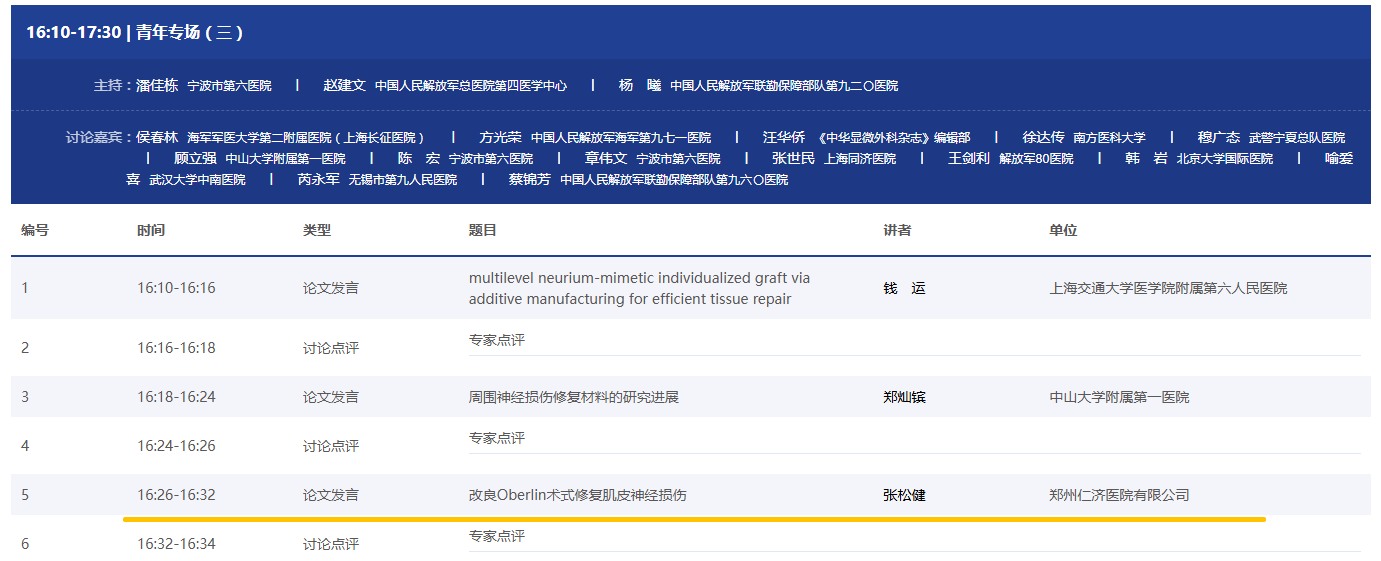Click 专家点评 in the 16:24-16:26 row
Image resolution: width=1381 pixels, height=561 pixels.
(x=497, y=438)
